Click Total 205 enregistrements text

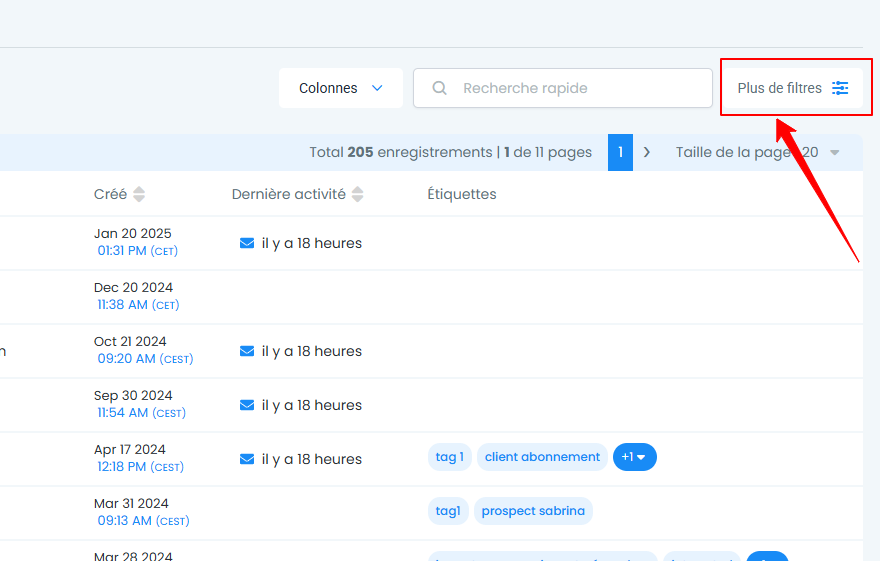(401, 152)
